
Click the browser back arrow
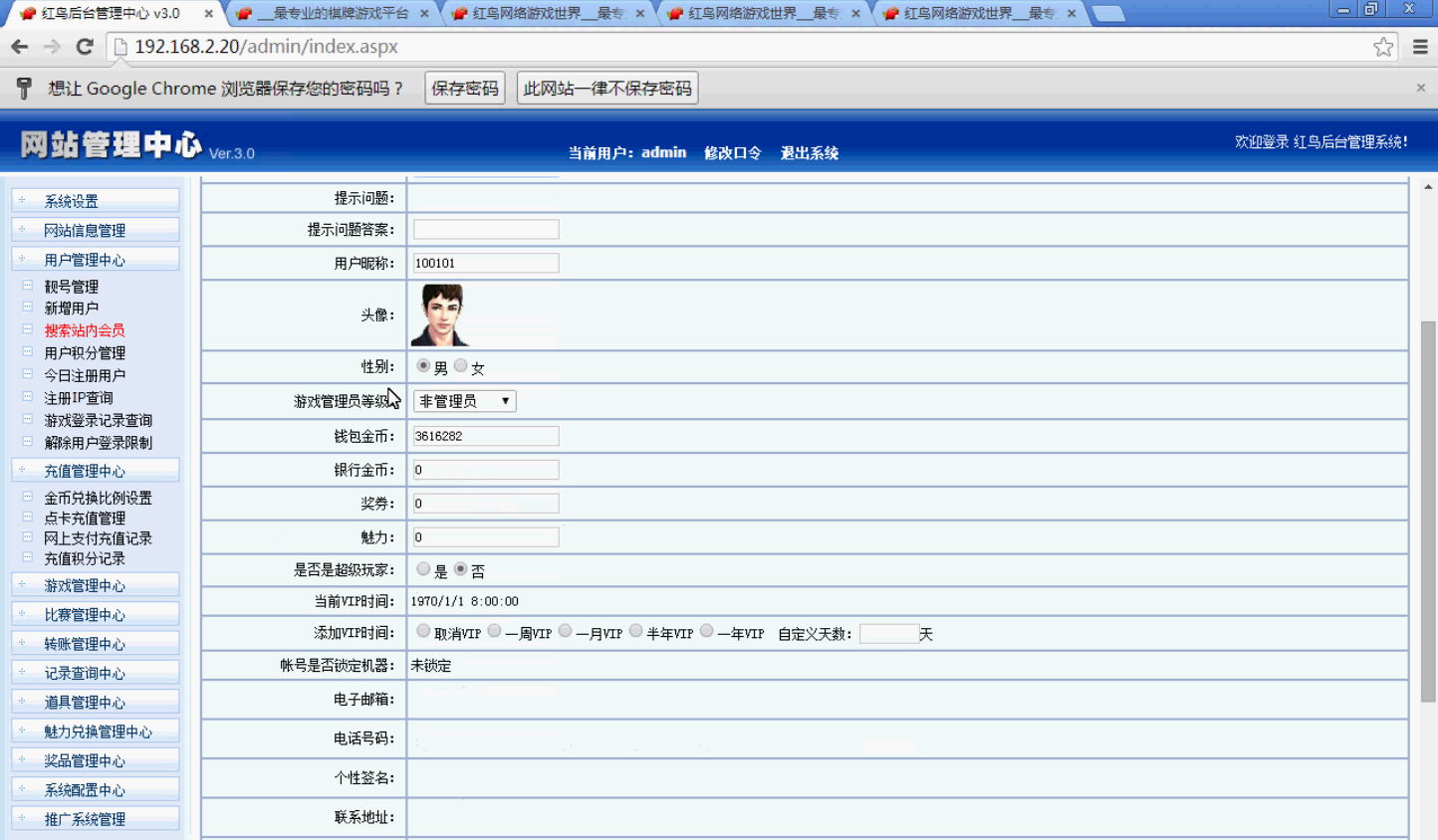click(19, 47)
